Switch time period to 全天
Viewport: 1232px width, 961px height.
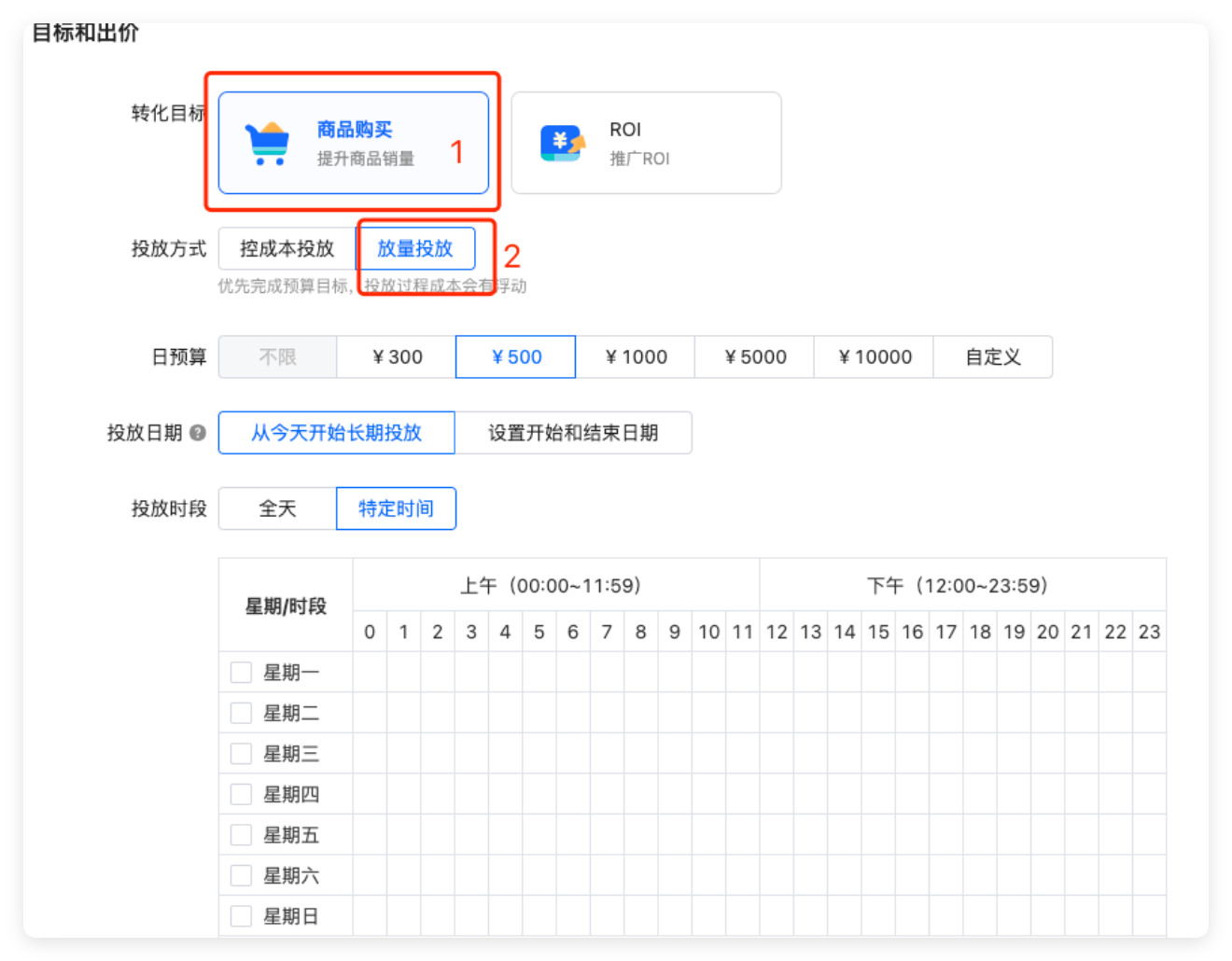coord(277,508)
